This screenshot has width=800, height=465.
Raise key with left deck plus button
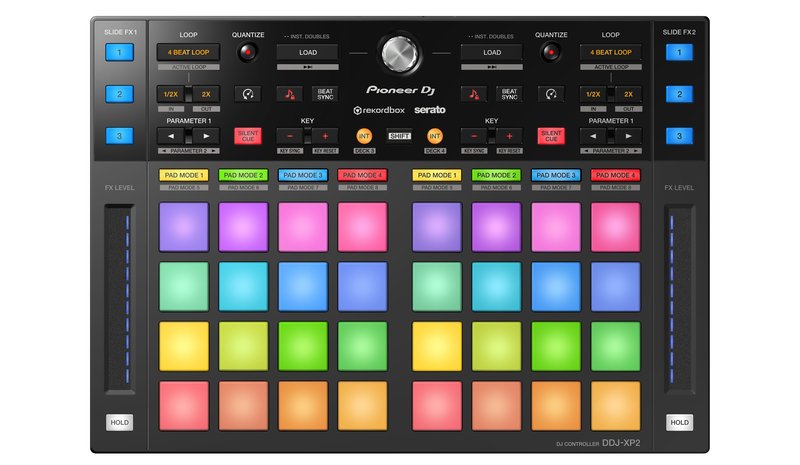[x=325, y=136]
